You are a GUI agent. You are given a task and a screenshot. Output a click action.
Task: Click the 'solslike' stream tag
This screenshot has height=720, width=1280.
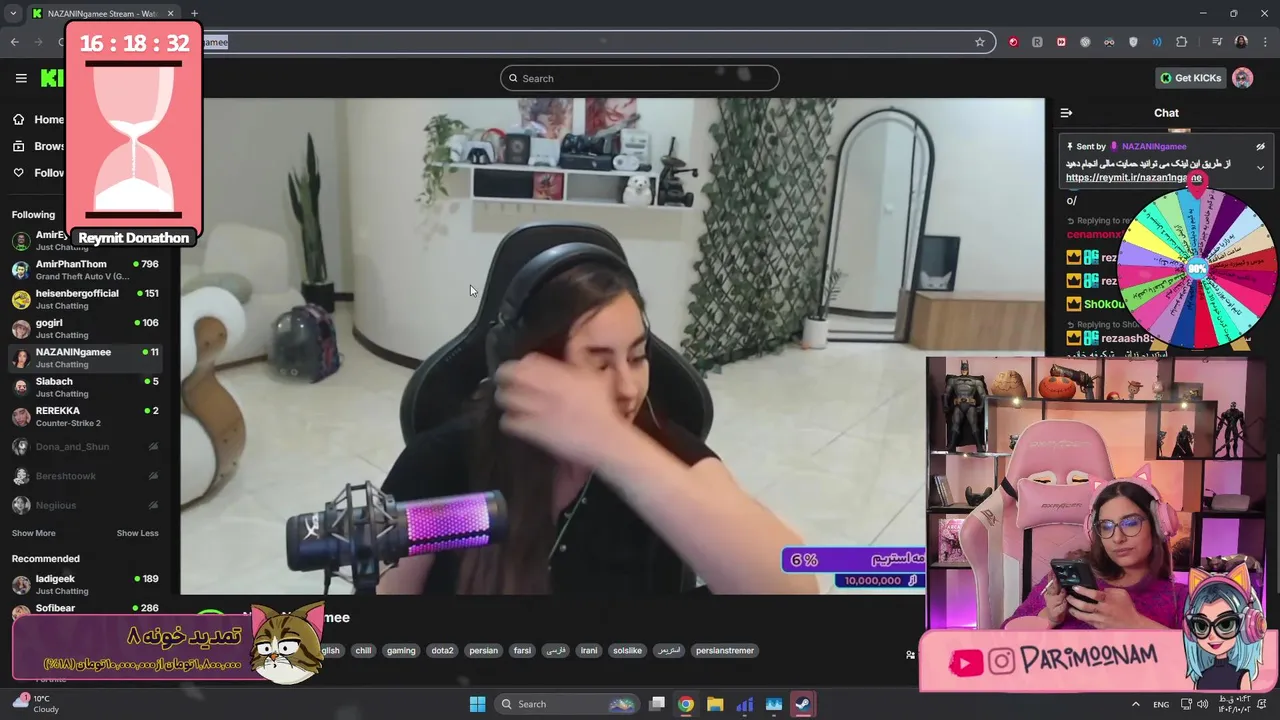(628, 650)
